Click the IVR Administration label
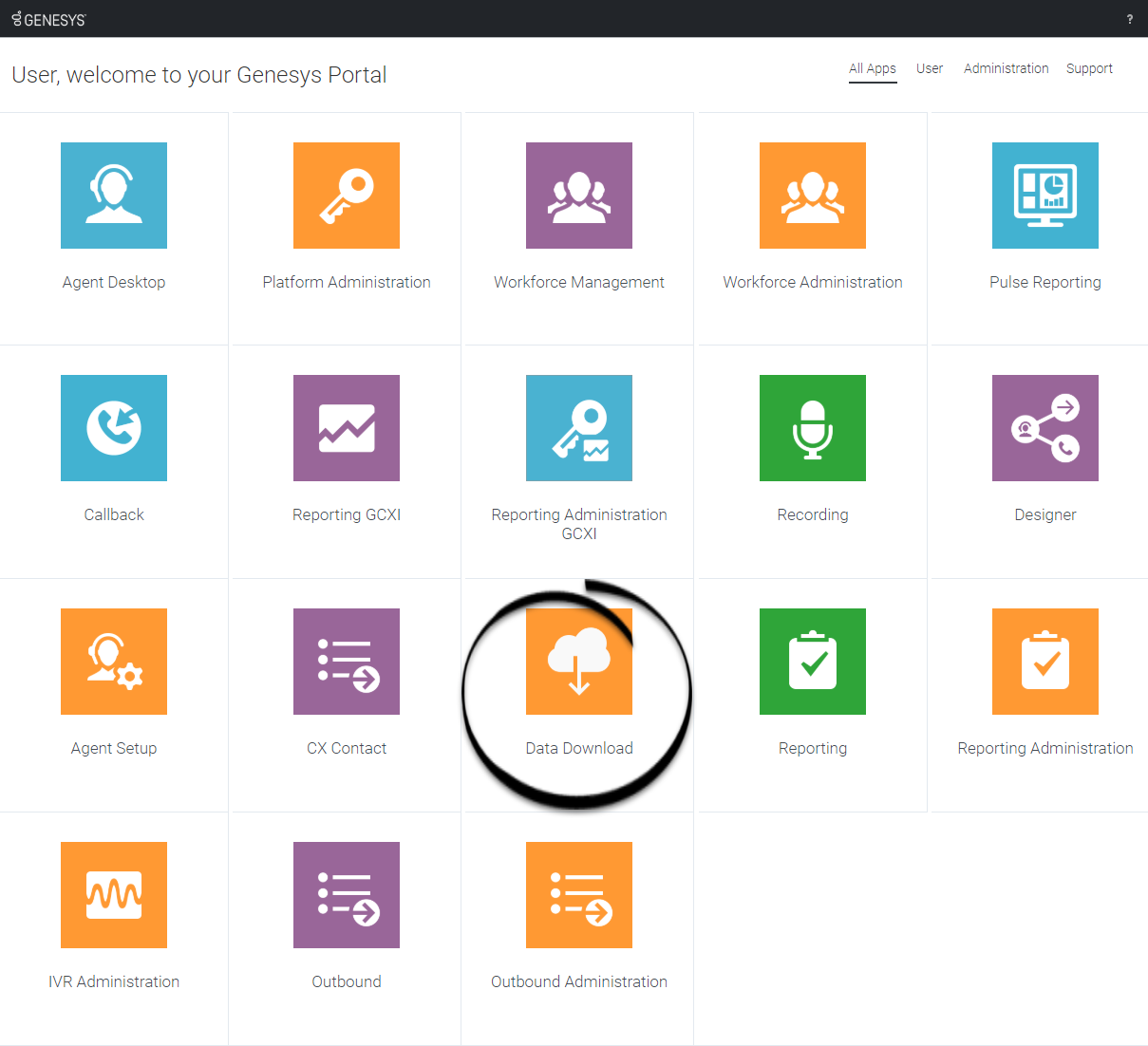1148x1046 pixels. pyautogui.click(x=114, y=981)
